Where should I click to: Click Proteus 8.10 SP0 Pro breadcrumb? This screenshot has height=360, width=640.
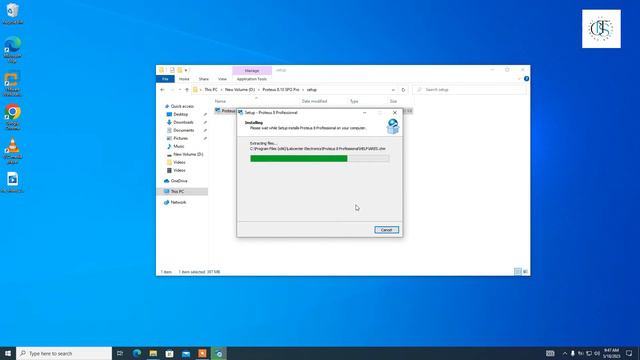tap(281, 90)
